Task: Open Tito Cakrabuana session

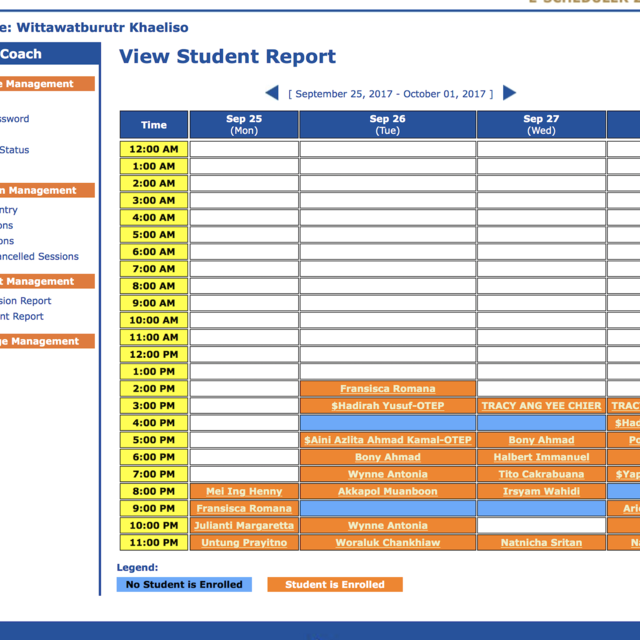Action: pos(541,474)
